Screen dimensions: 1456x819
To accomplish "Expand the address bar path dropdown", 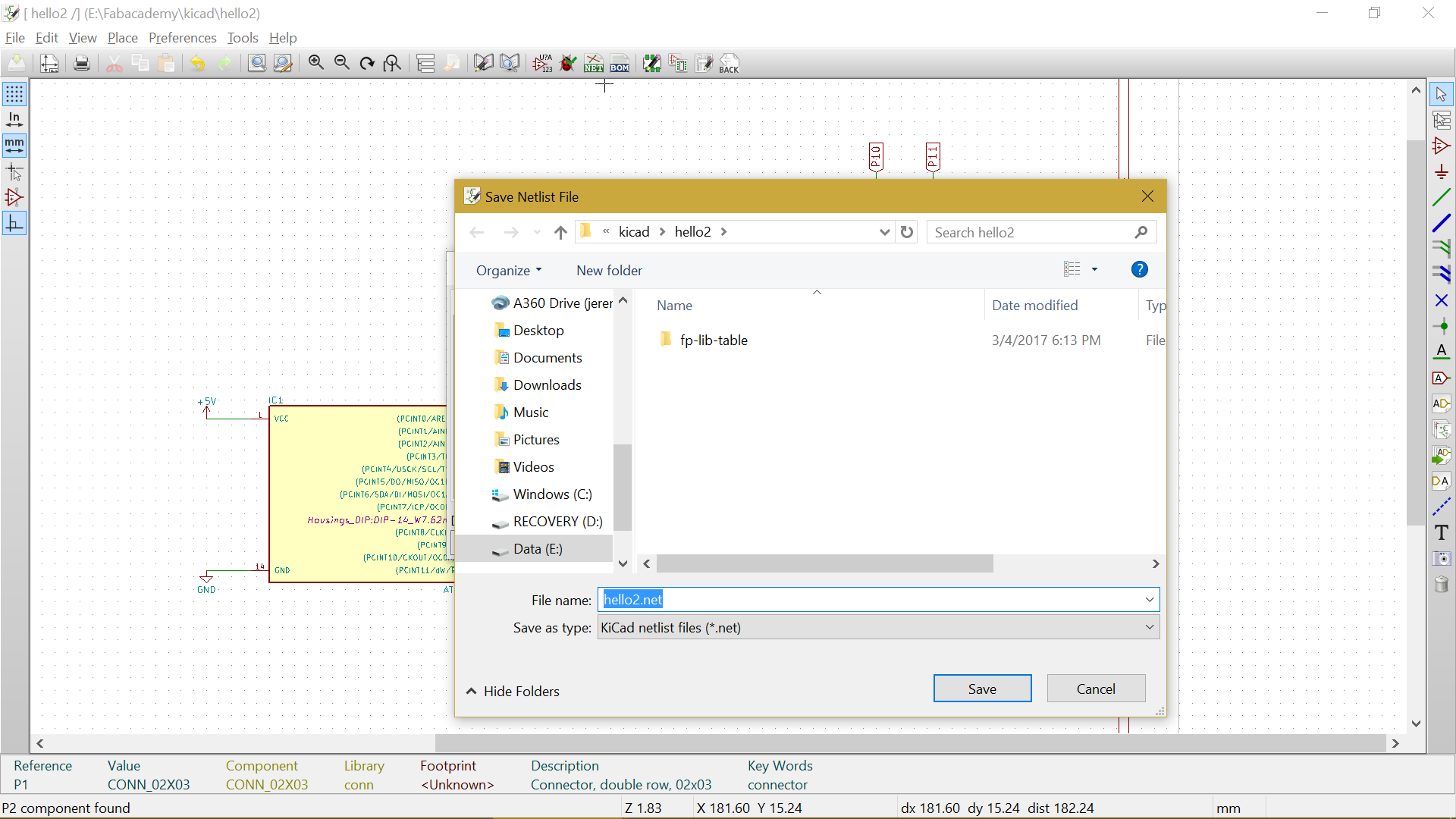I will [884, 232].
